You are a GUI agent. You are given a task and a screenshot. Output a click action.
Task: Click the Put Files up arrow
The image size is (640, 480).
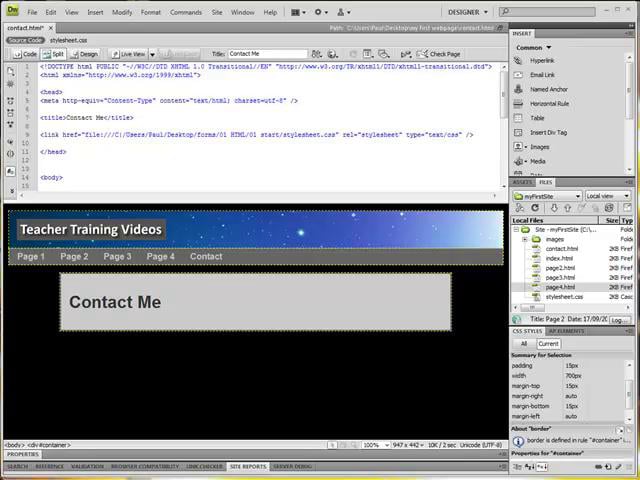pos(567,208)
